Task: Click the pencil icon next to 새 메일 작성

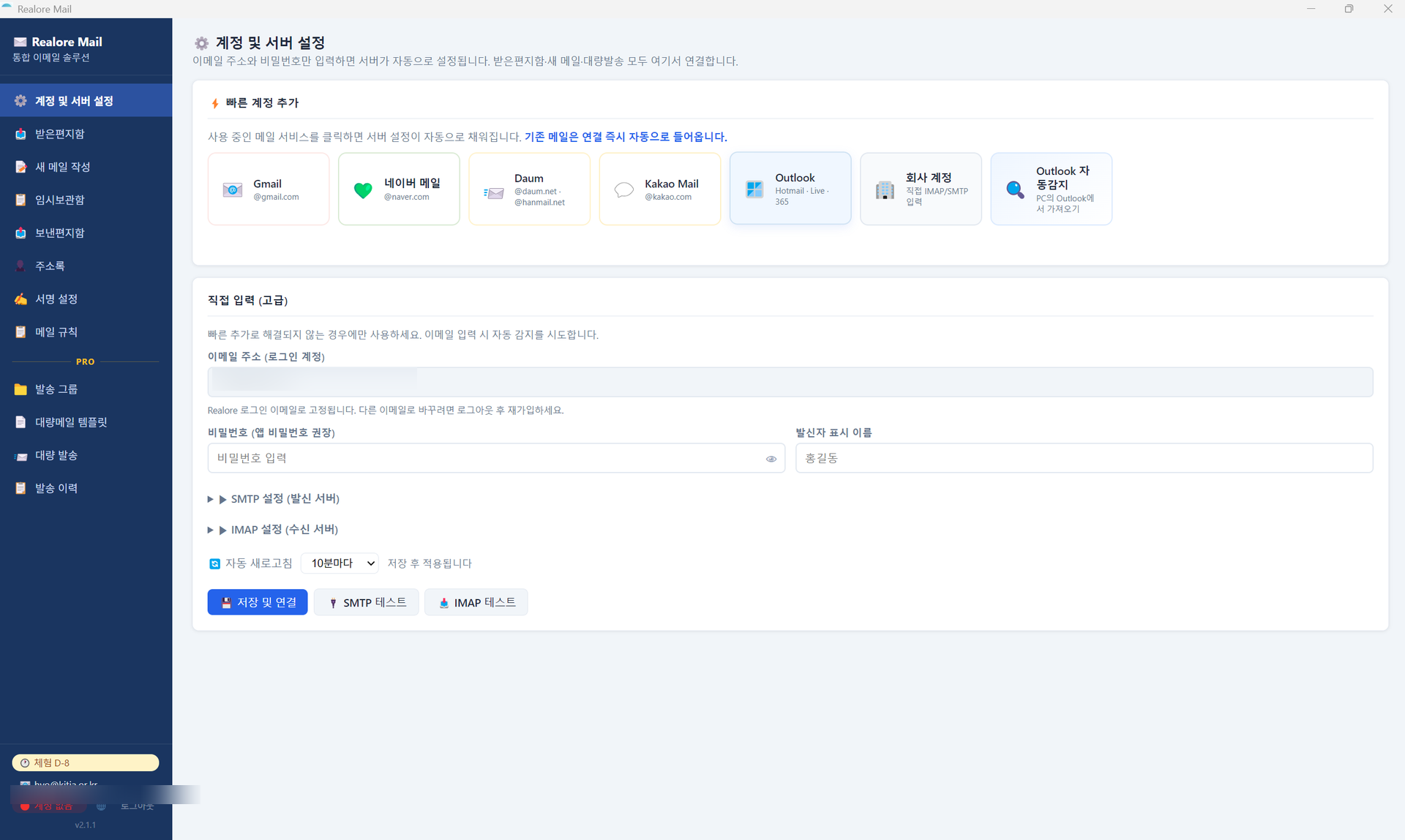Action: point(20,167)
